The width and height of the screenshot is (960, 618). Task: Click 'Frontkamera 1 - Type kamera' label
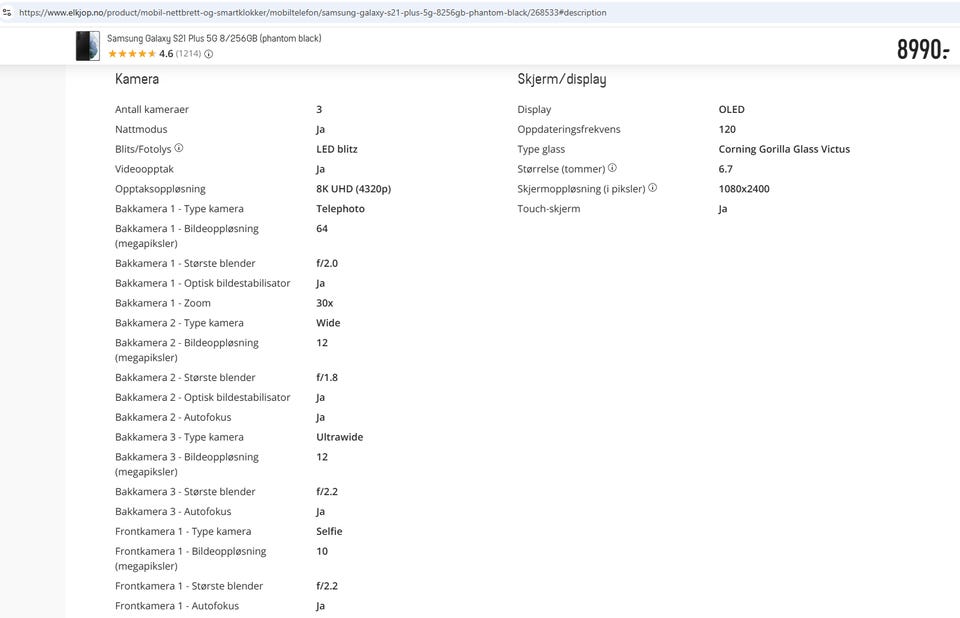point(183,531)
